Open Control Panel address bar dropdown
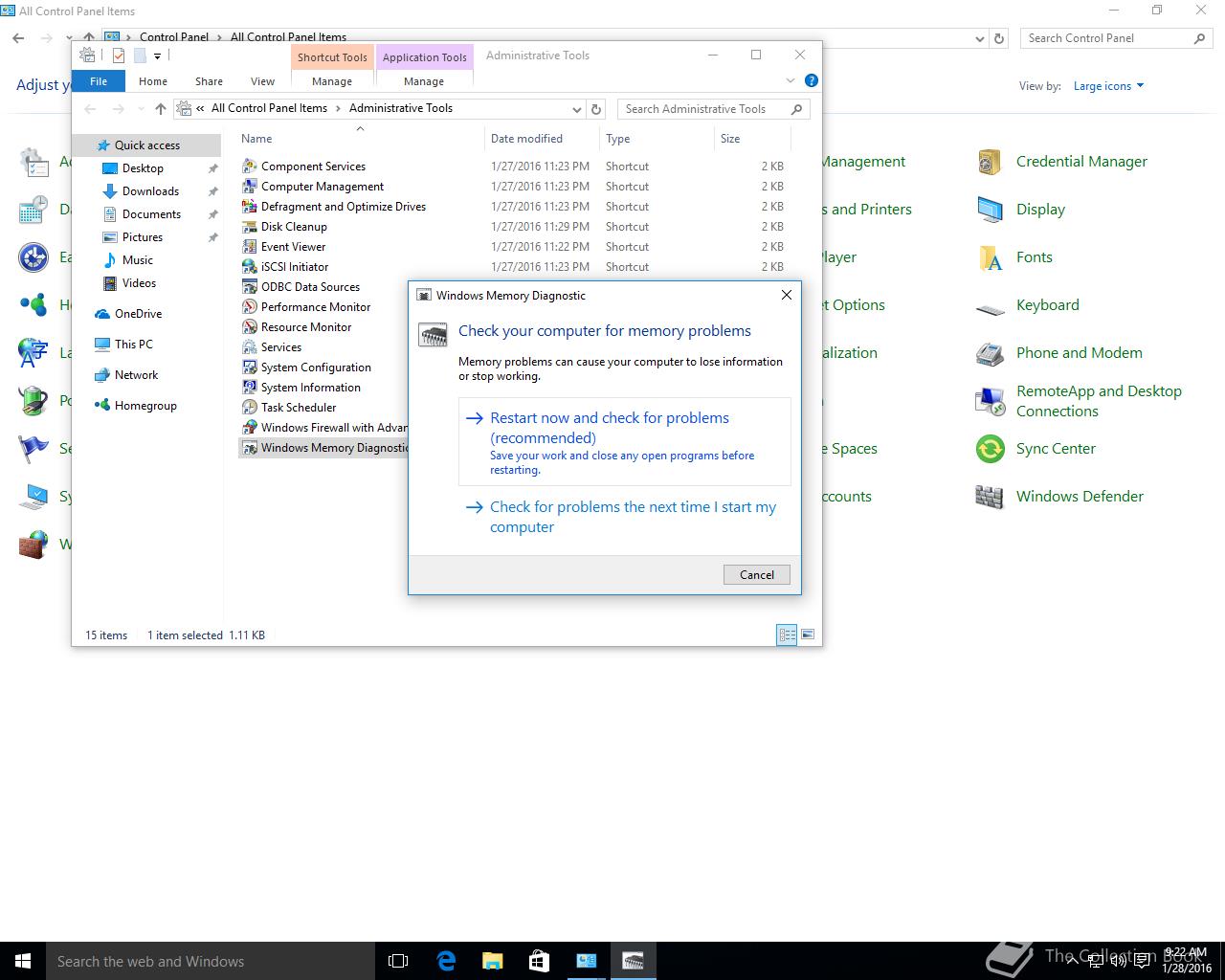 tap(979, 39)
